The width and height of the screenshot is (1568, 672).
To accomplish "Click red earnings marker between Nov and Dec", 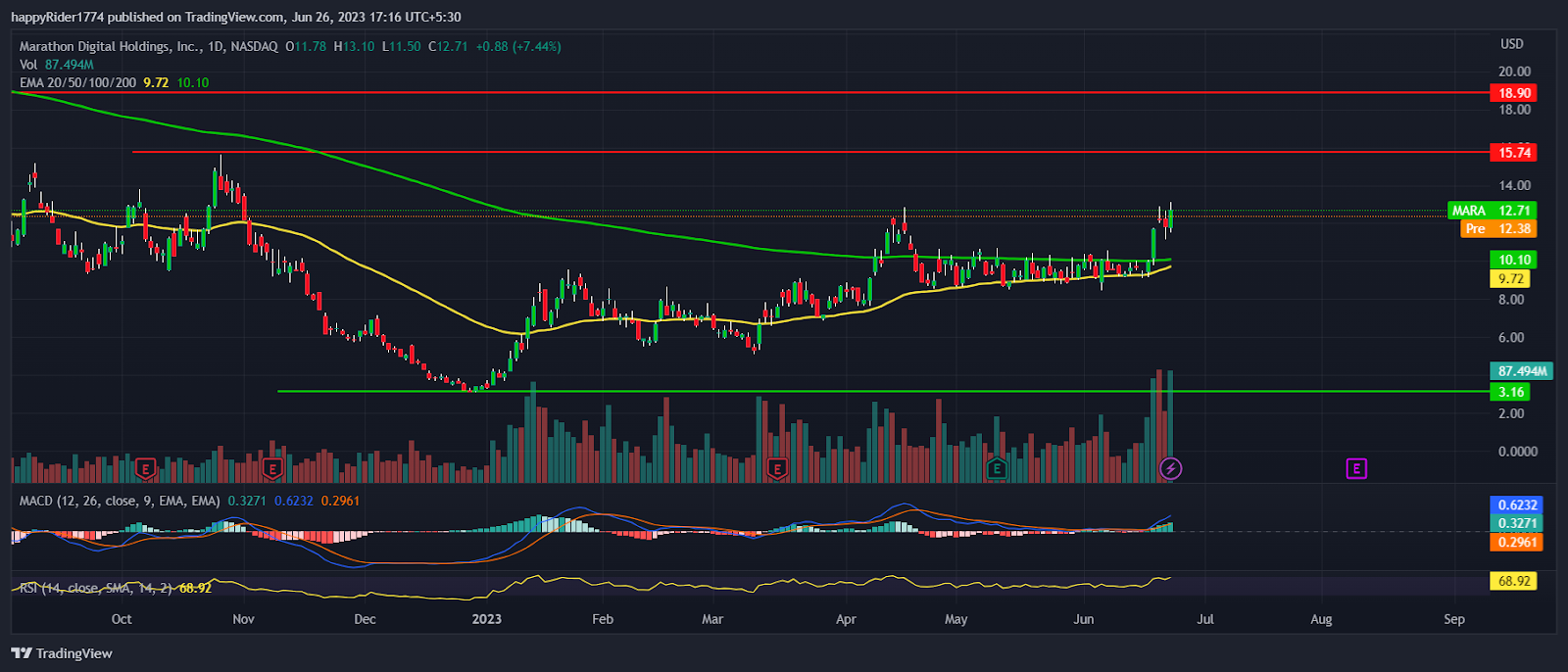I will click(273, 469).
